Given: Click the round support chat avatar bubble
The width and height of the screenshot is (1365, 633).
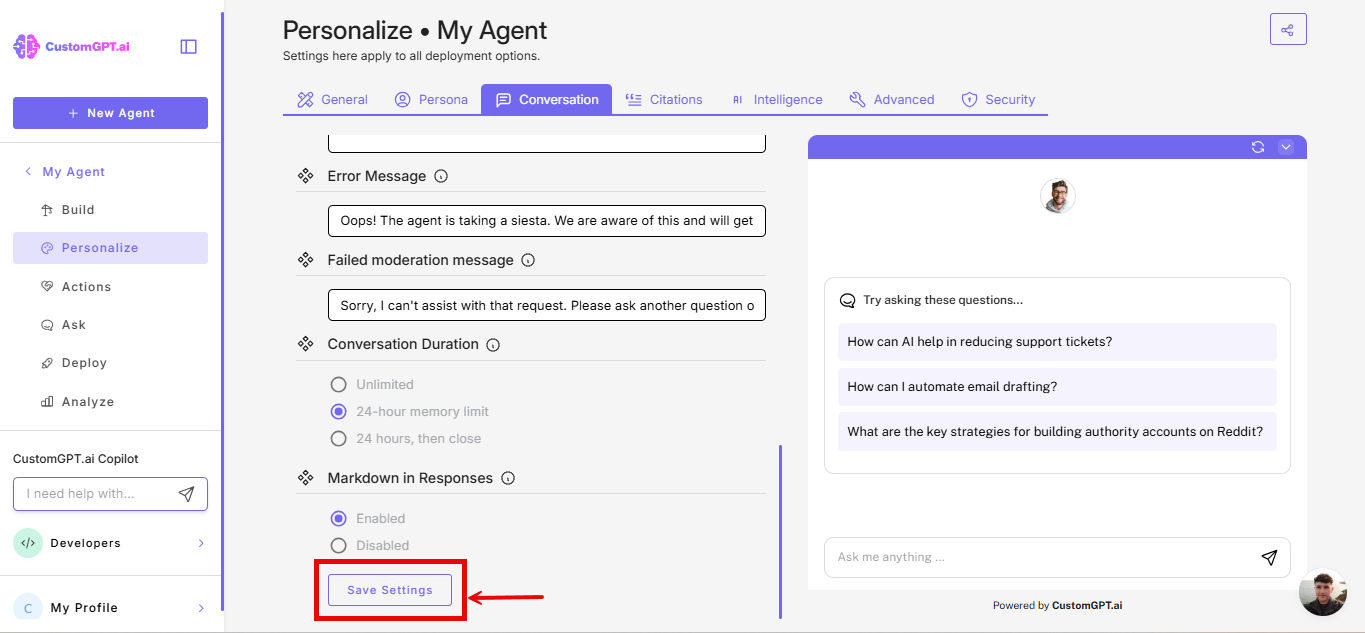Looking at the screenshot, I should 1323,592.
